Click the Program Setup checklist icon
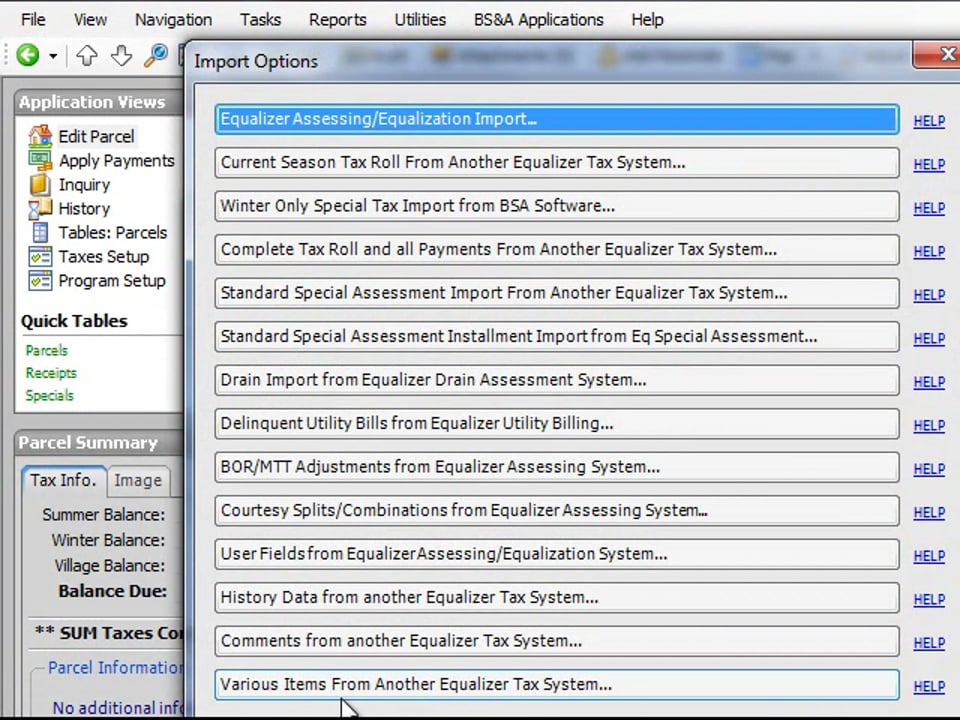 [x=40, y=280]
